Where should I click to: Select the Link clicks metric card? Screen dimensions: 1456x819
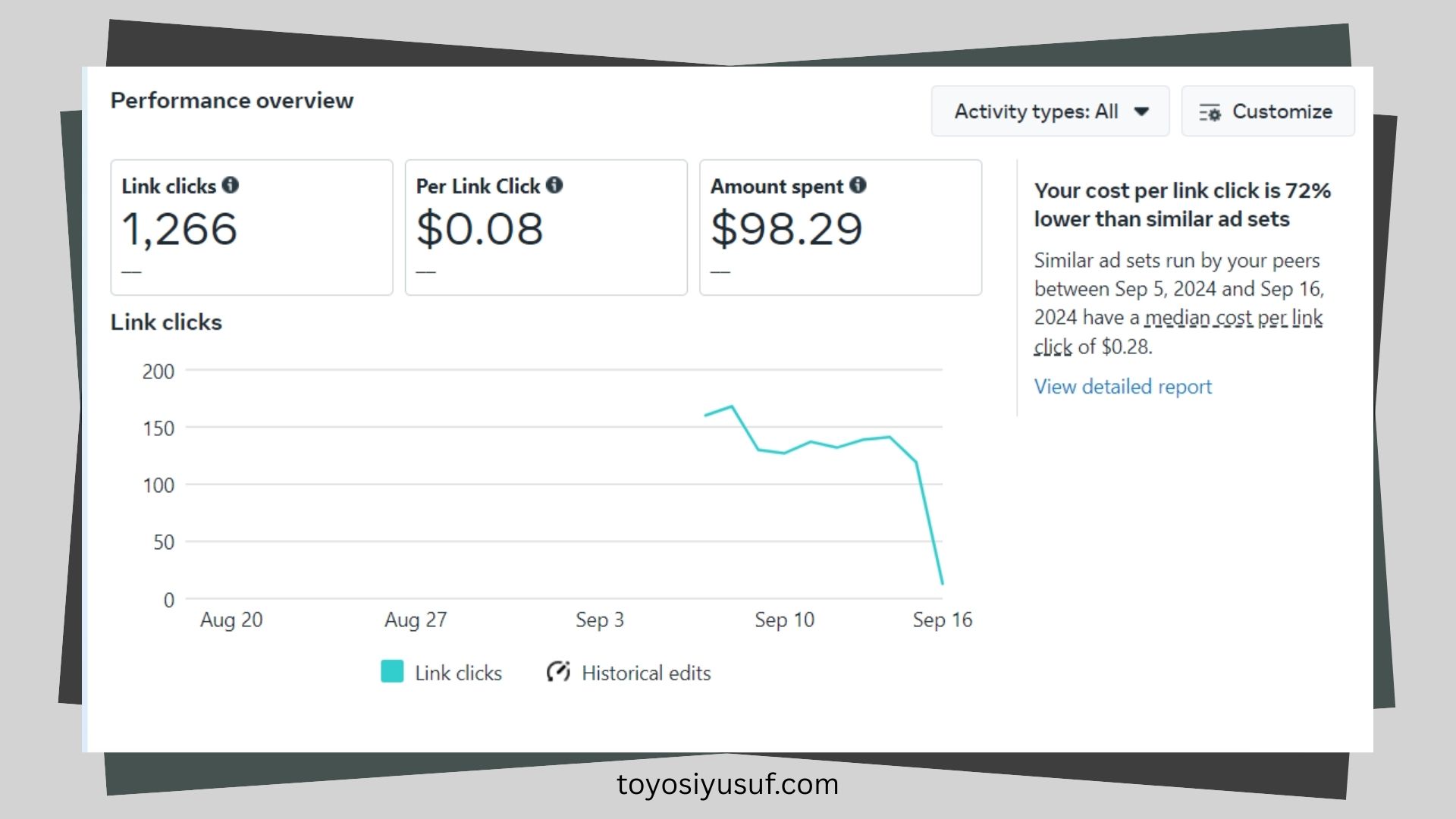click(x=252, y=227)
